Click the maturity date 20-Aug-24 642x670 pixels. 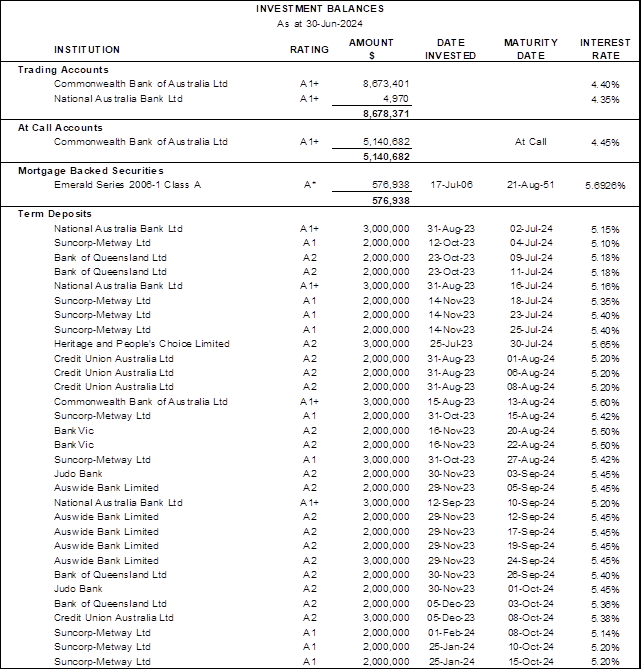point(531,431)
